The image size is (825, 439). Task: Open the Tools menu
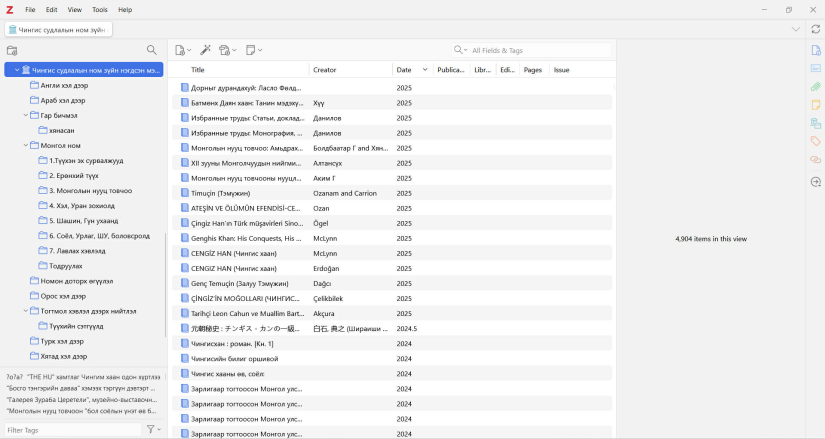pyautogui.click(x=100, y=9)
